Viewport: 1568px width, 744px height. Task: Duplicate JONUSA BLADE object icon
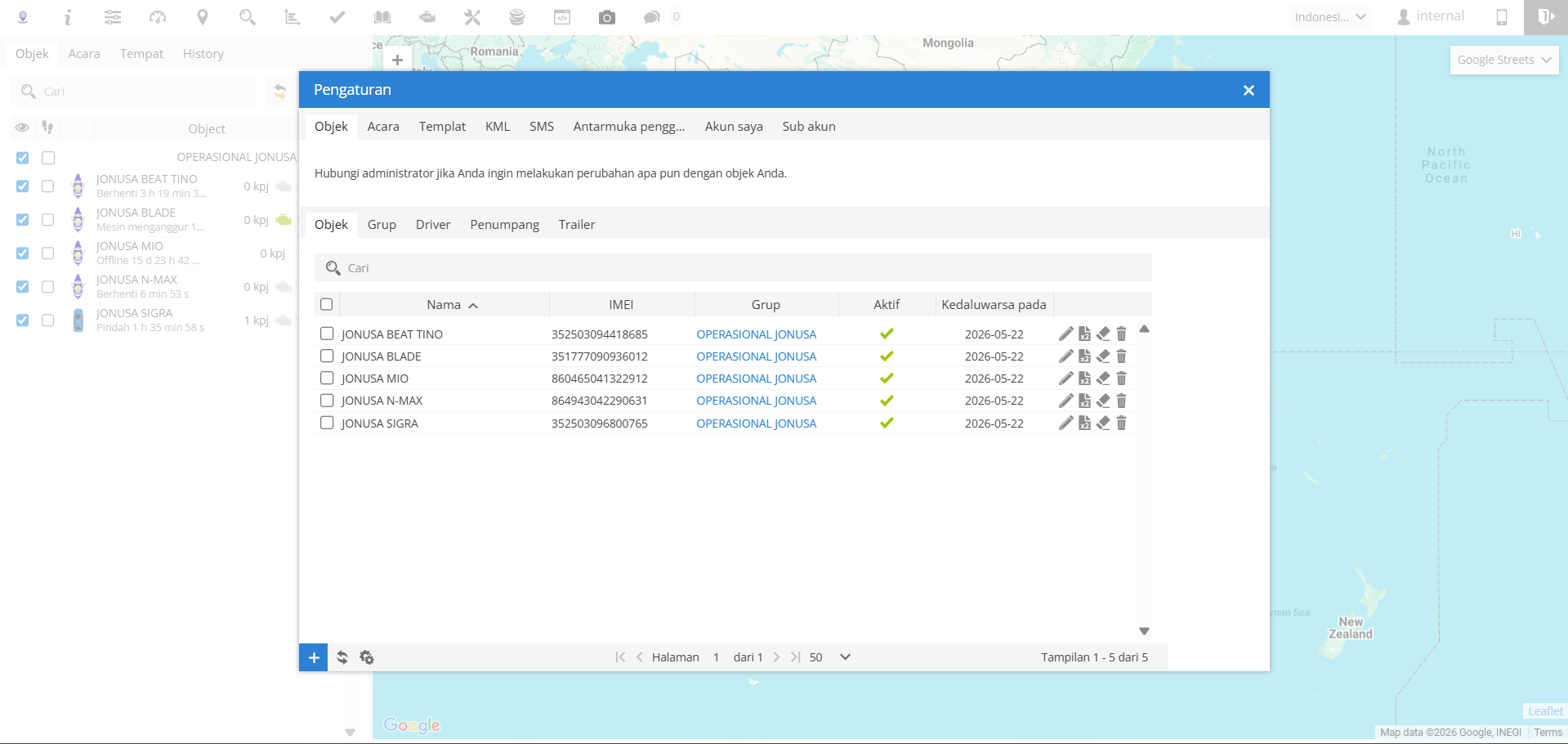click(1084, 356)
